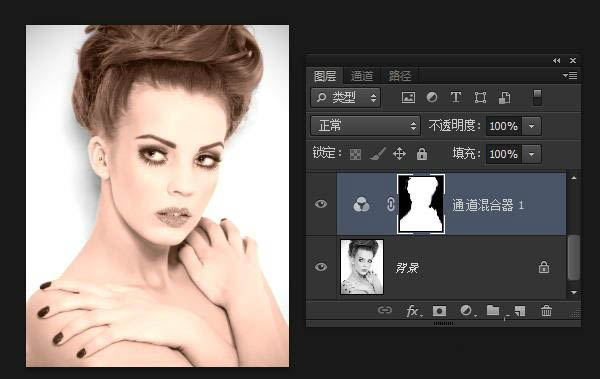
Task: Filter layers by adjustment layer icon
Action: pos(432,98)
